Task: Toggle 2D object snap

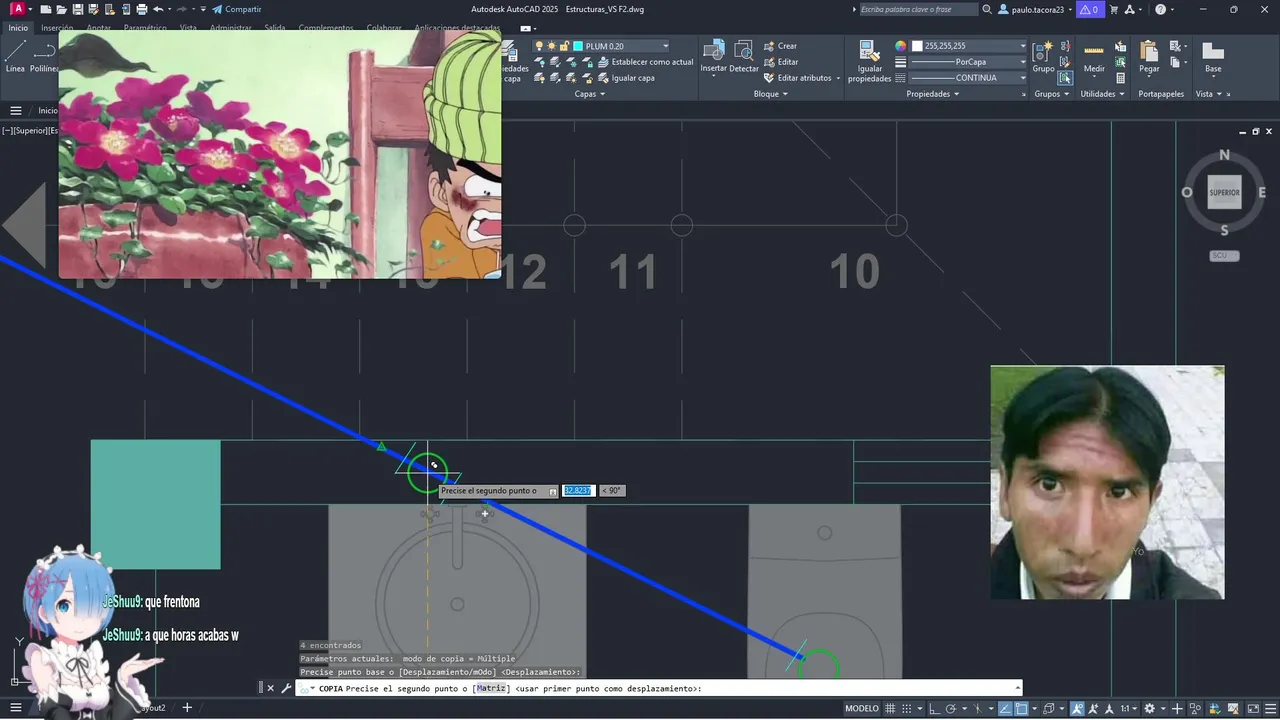Action: coord(1021,708)
